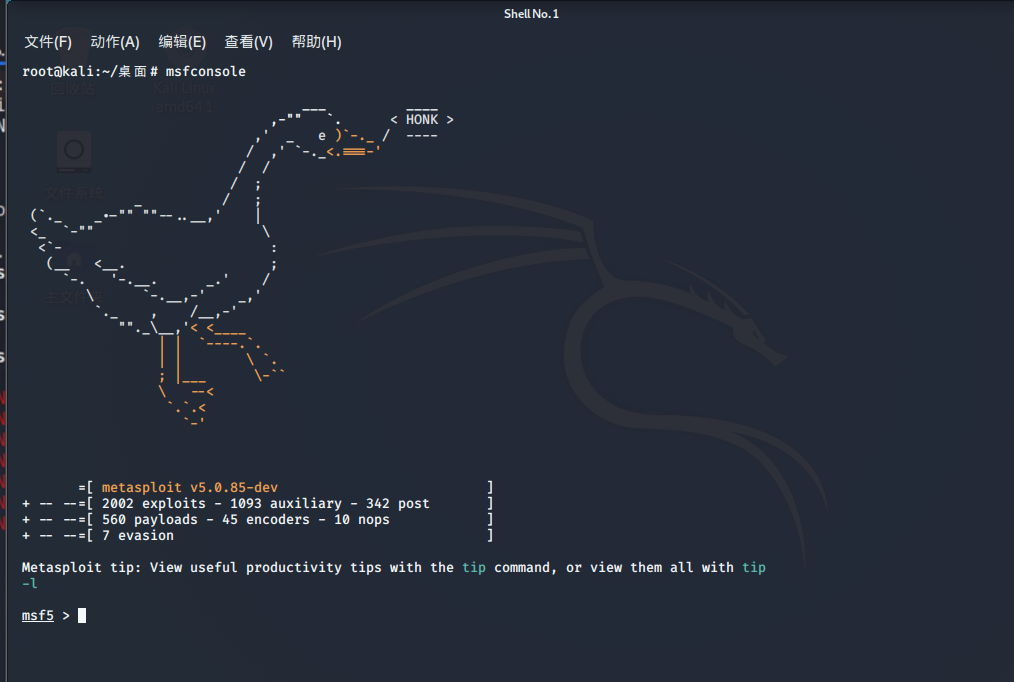Click the '1093 auxiliary' text

[286, 504]
